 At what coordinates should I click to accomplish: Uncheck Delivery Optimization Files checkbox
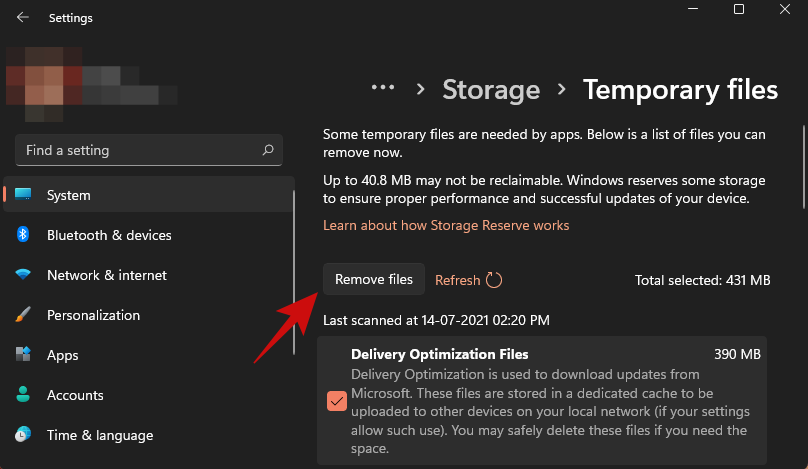click(x=337, y=401)
